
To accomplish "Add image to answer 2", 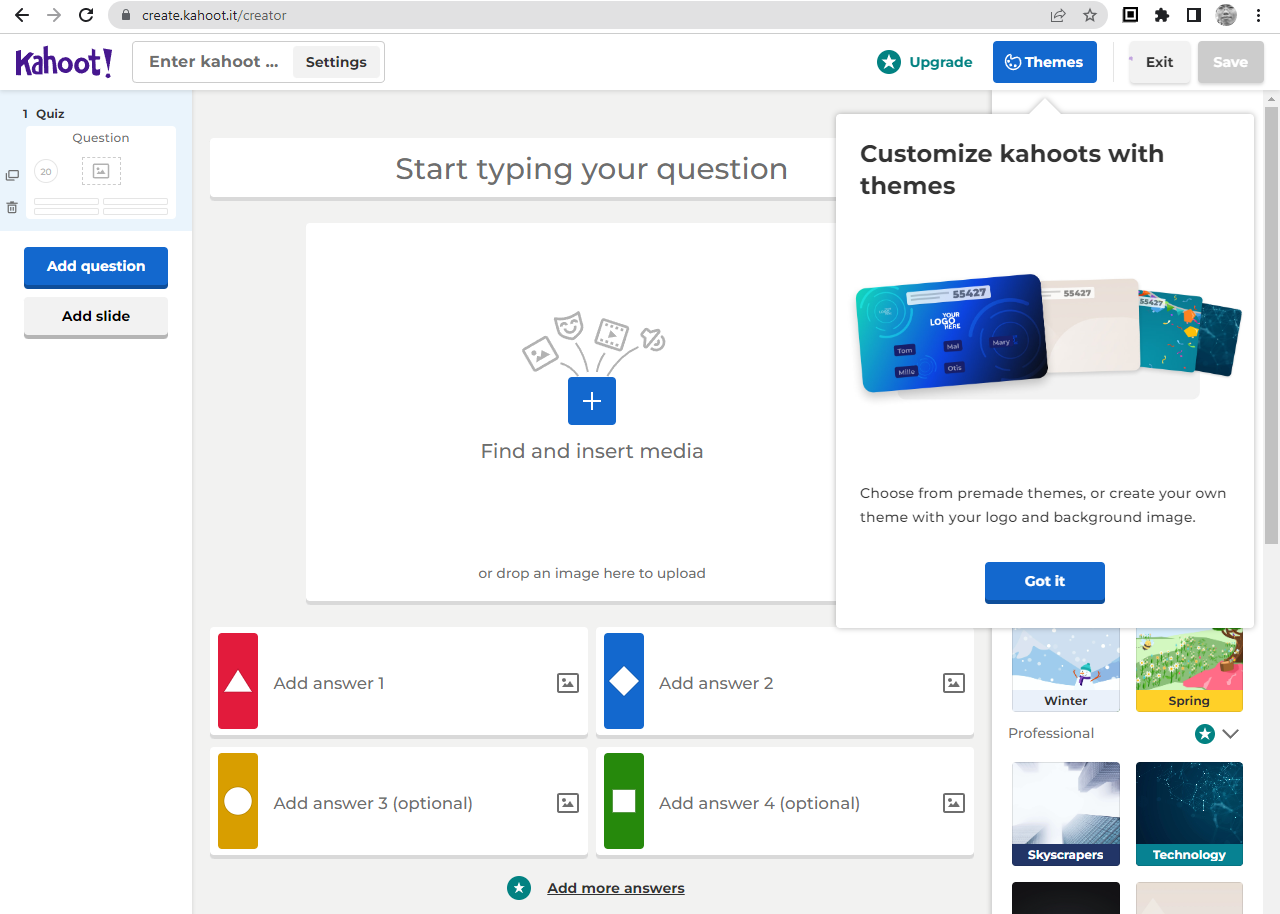I will pos(954,683).
